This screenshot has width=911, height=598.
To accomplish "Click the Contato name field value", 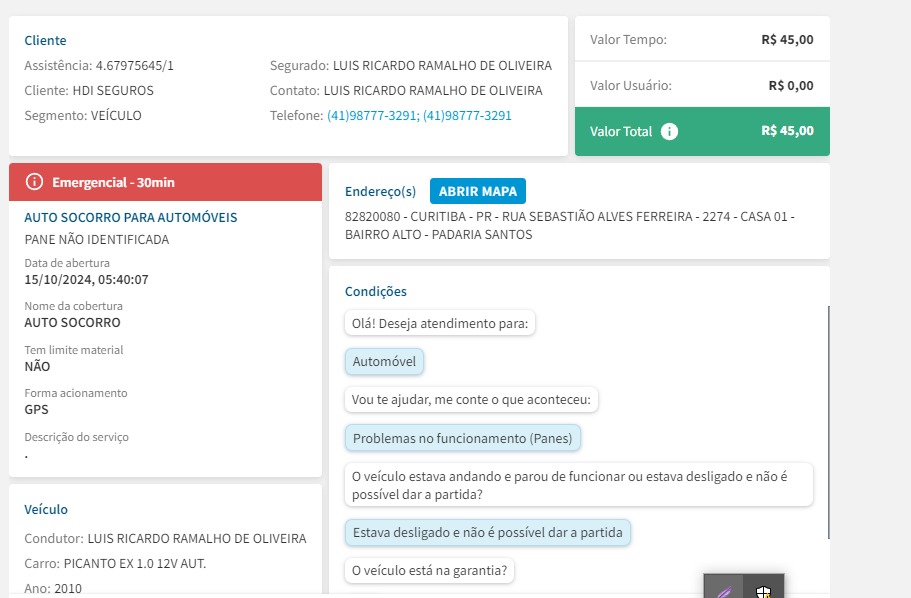I will click(x=433, y=91).
